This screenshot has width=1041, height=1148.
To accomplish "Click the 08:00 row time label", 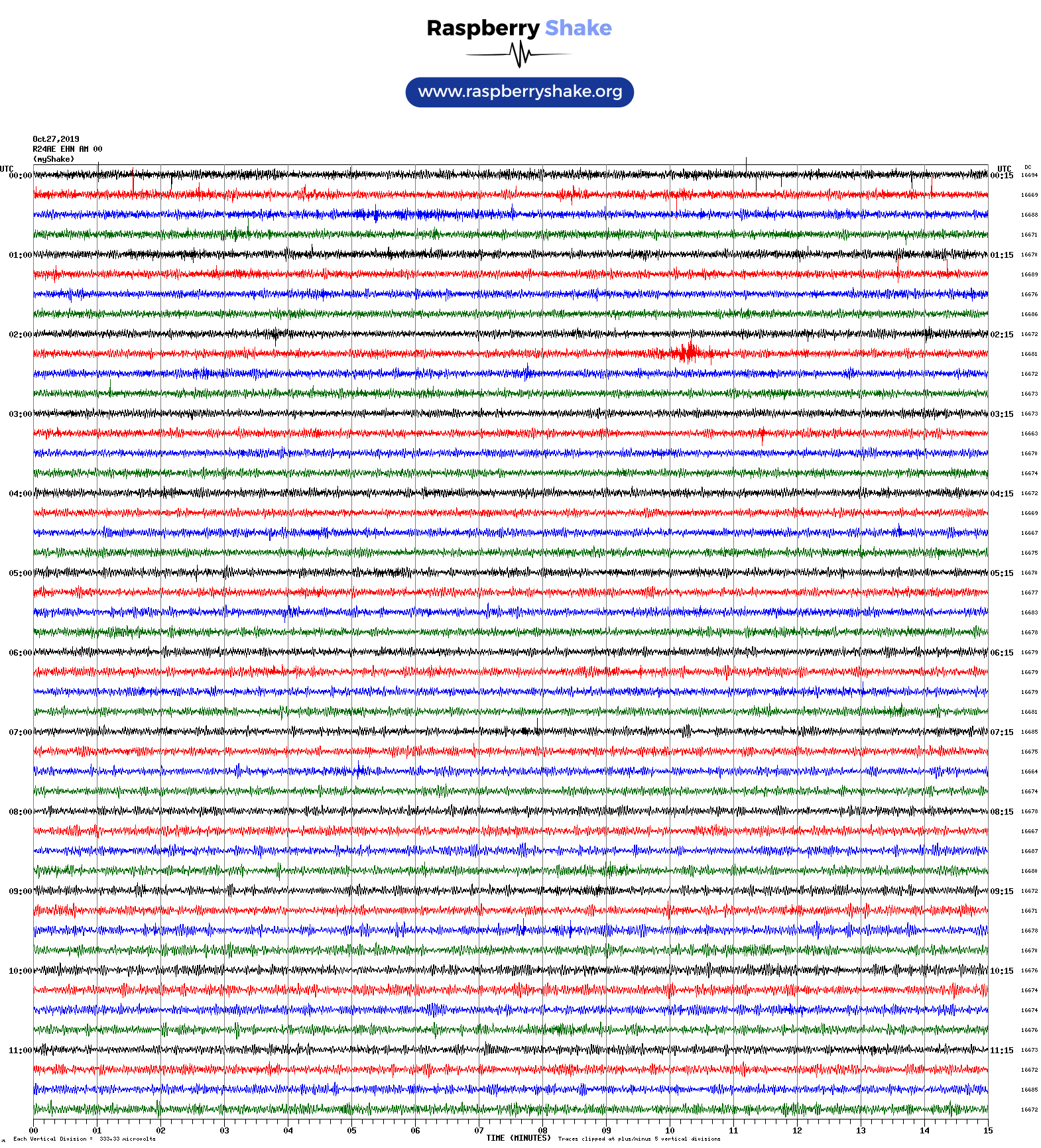I will click(x=20, y=812).
